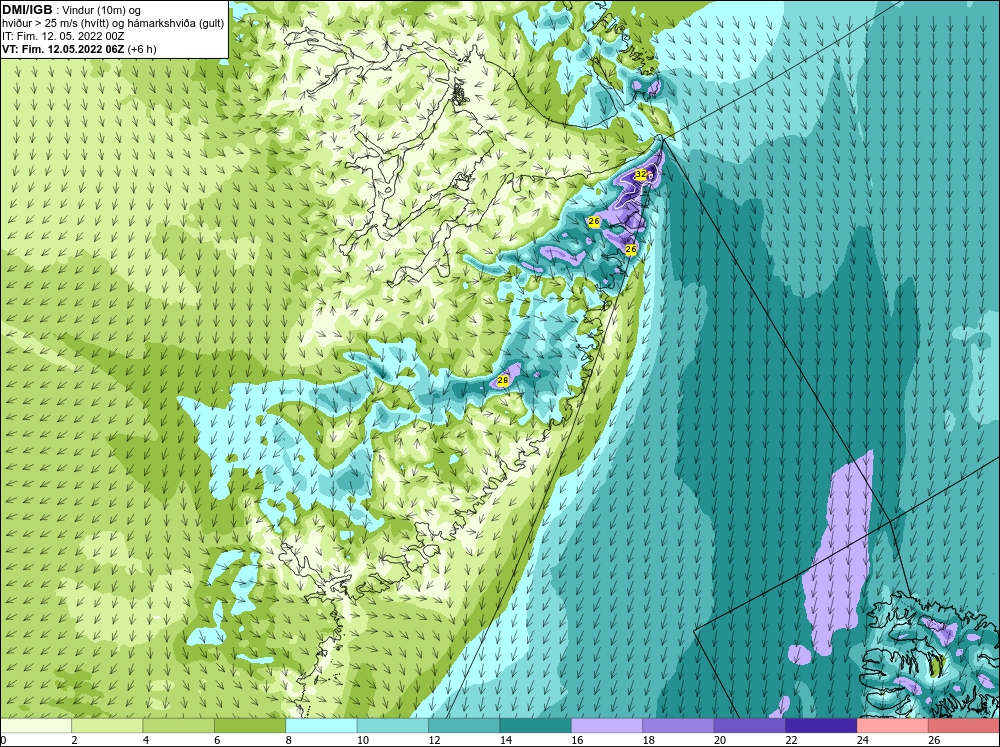Click the legend scale label 0
Screen dimensions: 1000x747
[x=3, y=740]
